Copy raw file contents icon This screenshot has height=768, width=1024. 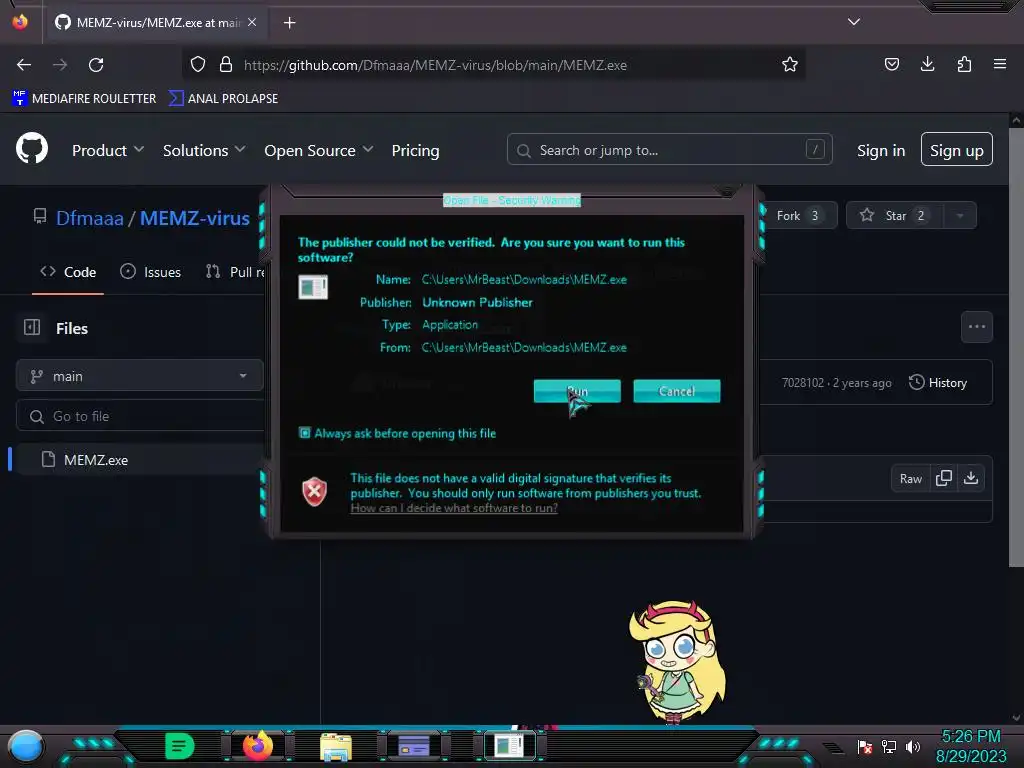tap(944, 479)
